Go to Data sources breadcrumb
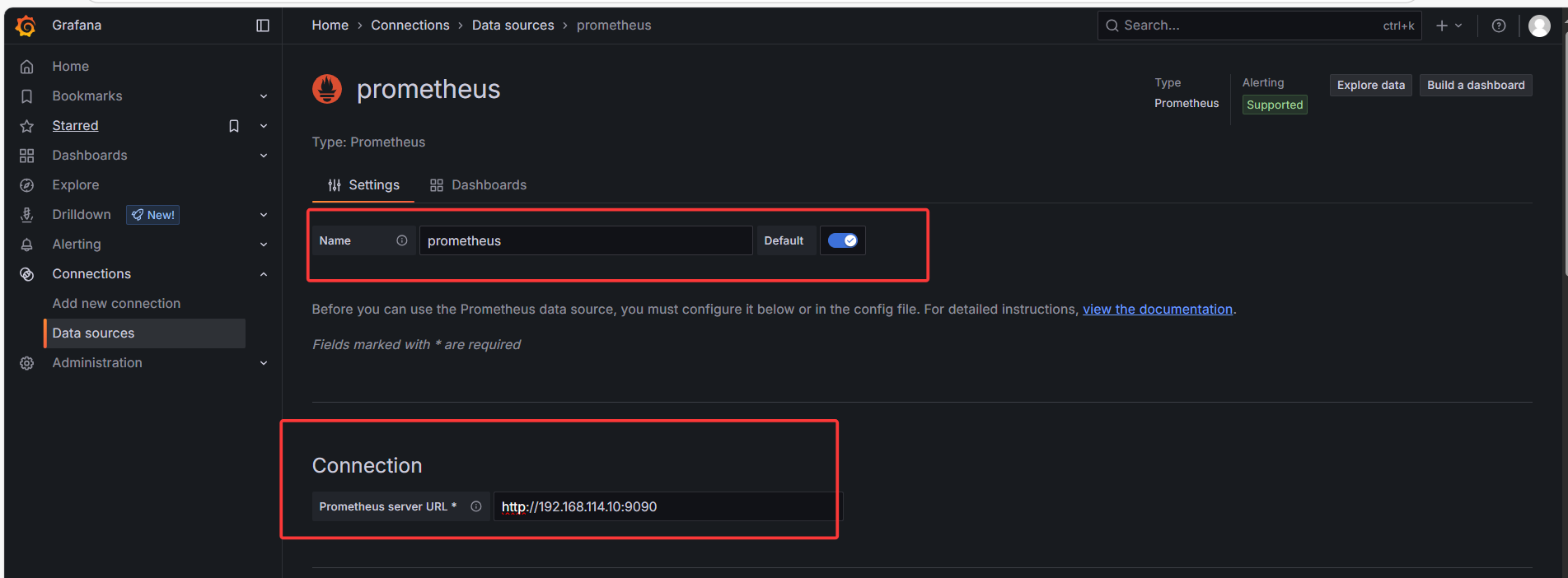The width and height of the screenshot is (1568, 578). pyautogui.click(x=513, y=26)
